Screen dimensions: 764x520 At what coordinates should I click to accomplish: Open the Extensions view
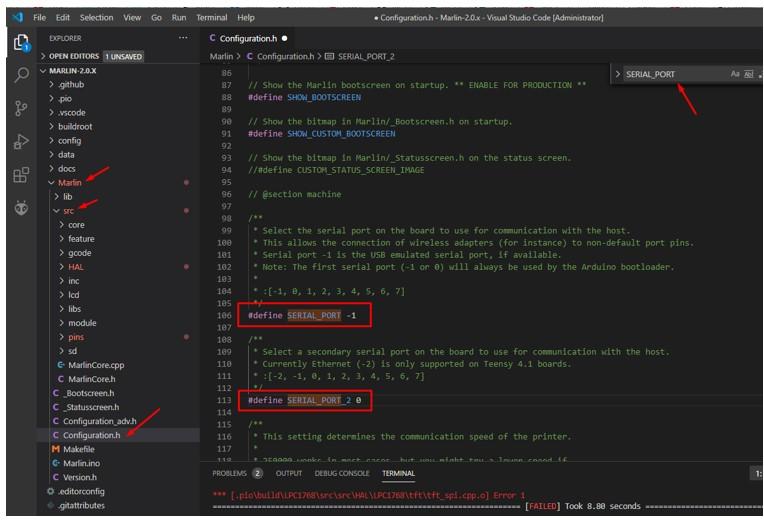(x=21, y=174)
